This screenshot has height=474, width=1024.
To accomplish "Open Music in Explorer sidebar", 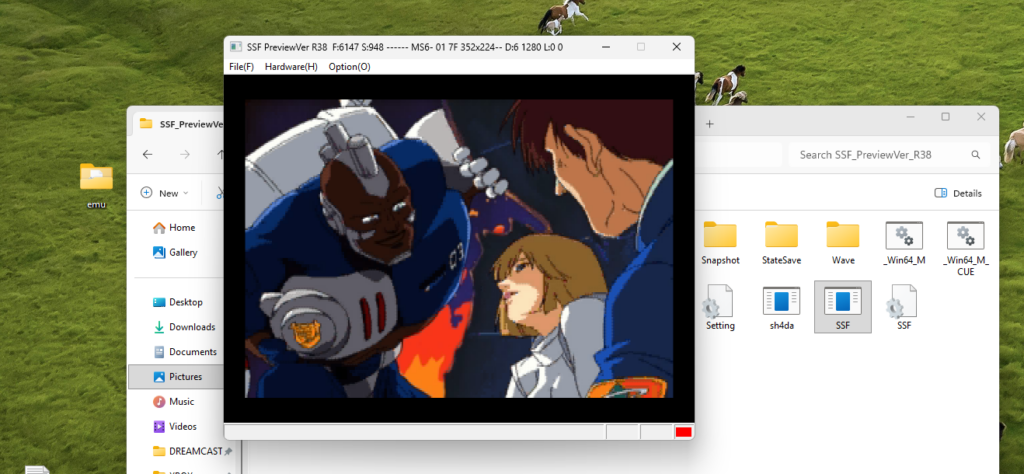I will point(173,402).
